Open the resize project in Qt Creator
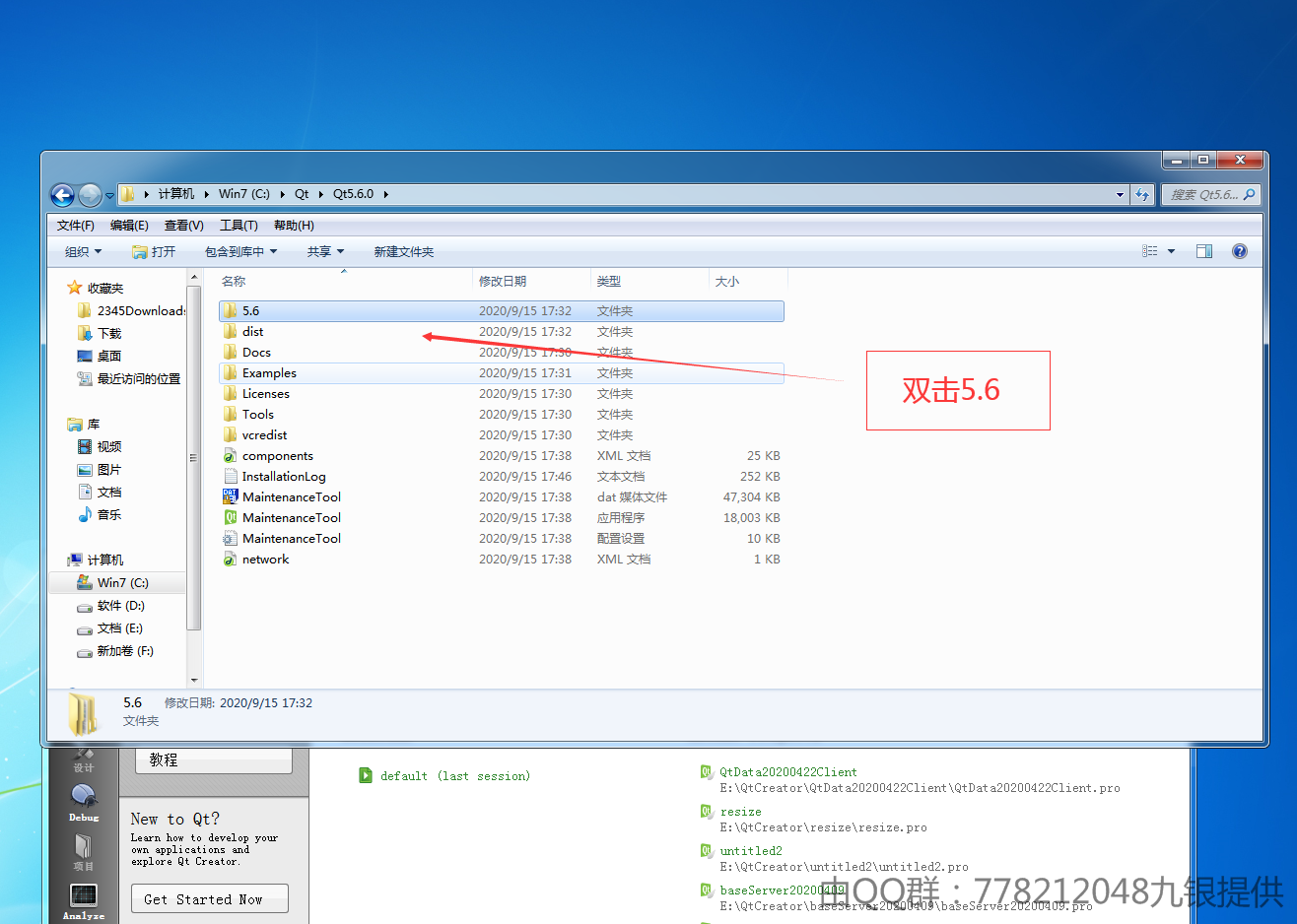The height and width of the screenshot is (924, 1297). click(x=740, y=812)
